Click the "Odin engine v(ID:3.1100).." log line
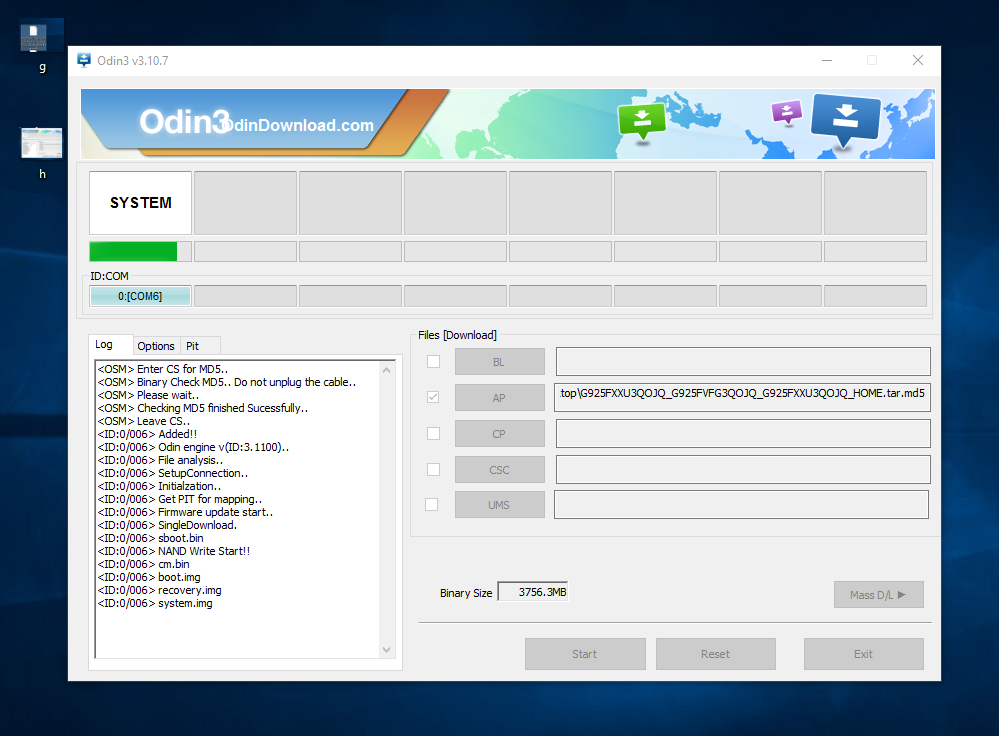This screenshot has width=999, height=736. click(193, 447)
